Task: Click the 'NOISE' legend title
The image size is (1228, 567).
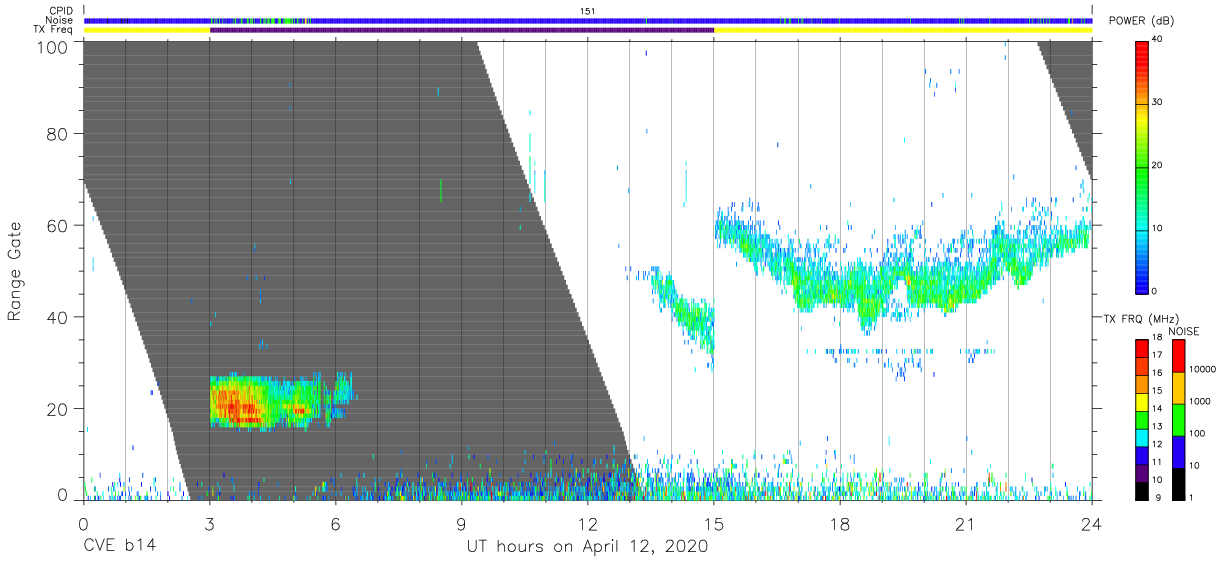Action: click(1183, 331)
